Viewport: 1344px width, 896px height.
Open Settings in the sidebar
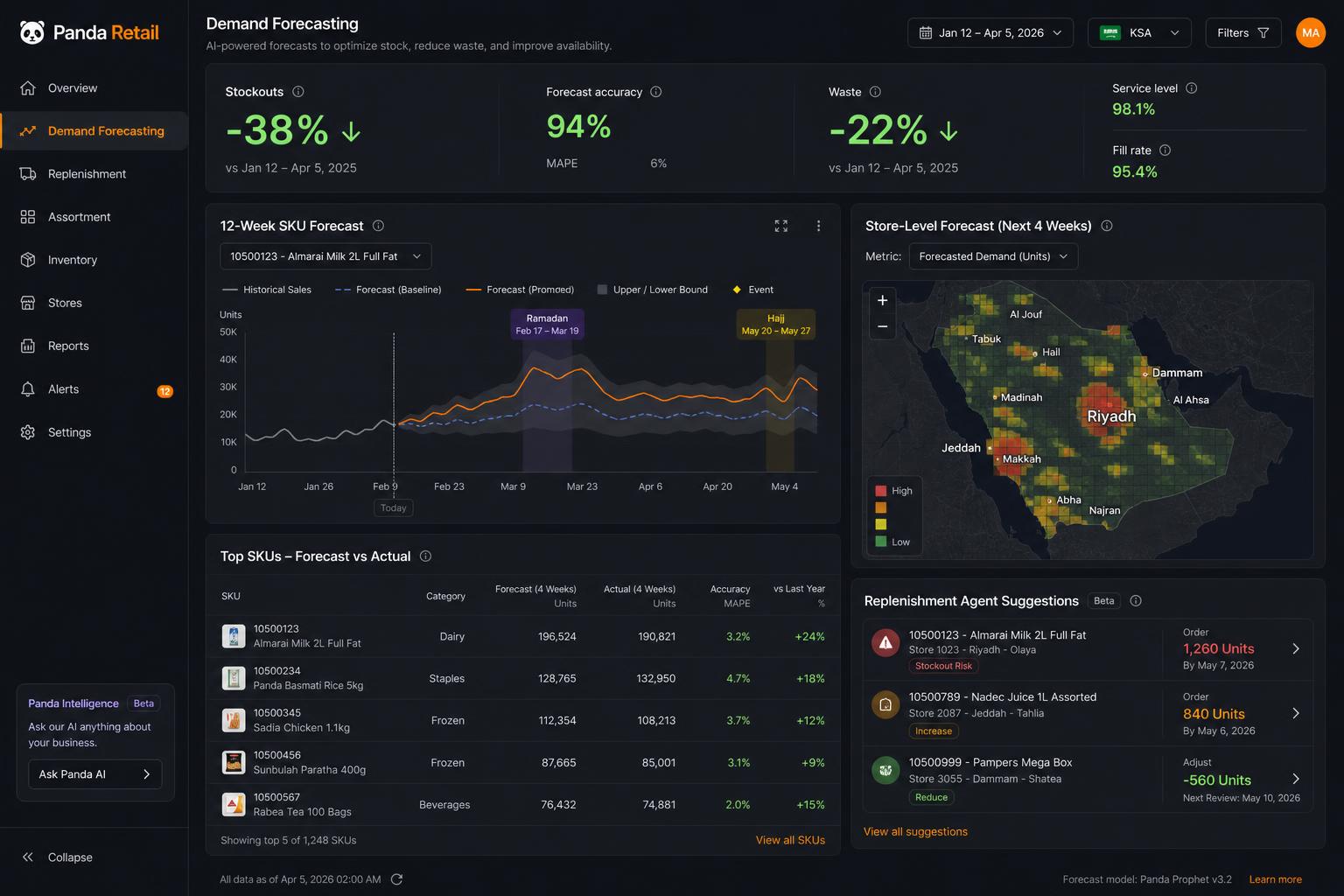point(94,432)
